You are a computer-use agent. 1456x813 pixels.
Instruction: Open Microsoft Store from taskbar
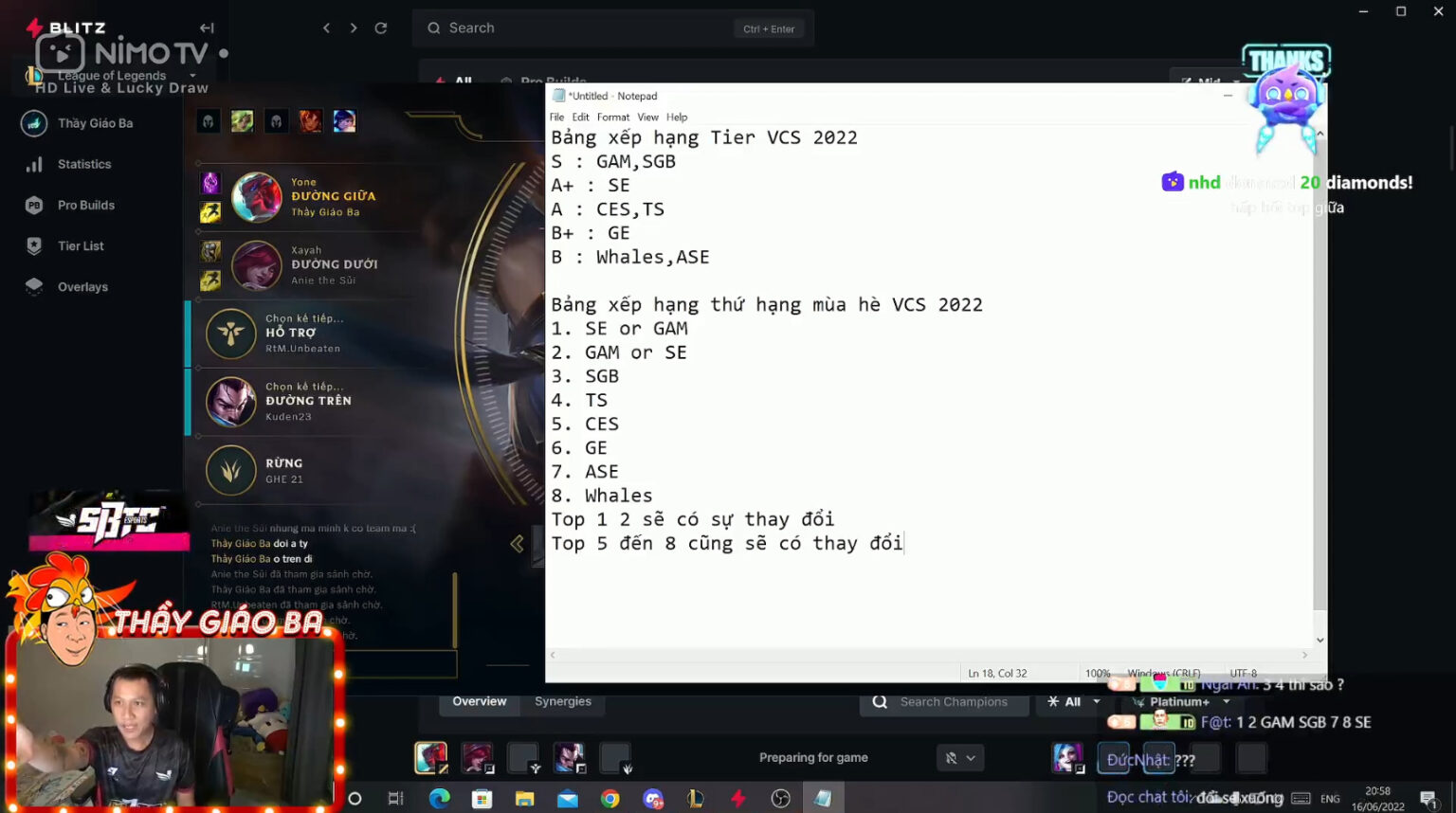pos(482,799)
